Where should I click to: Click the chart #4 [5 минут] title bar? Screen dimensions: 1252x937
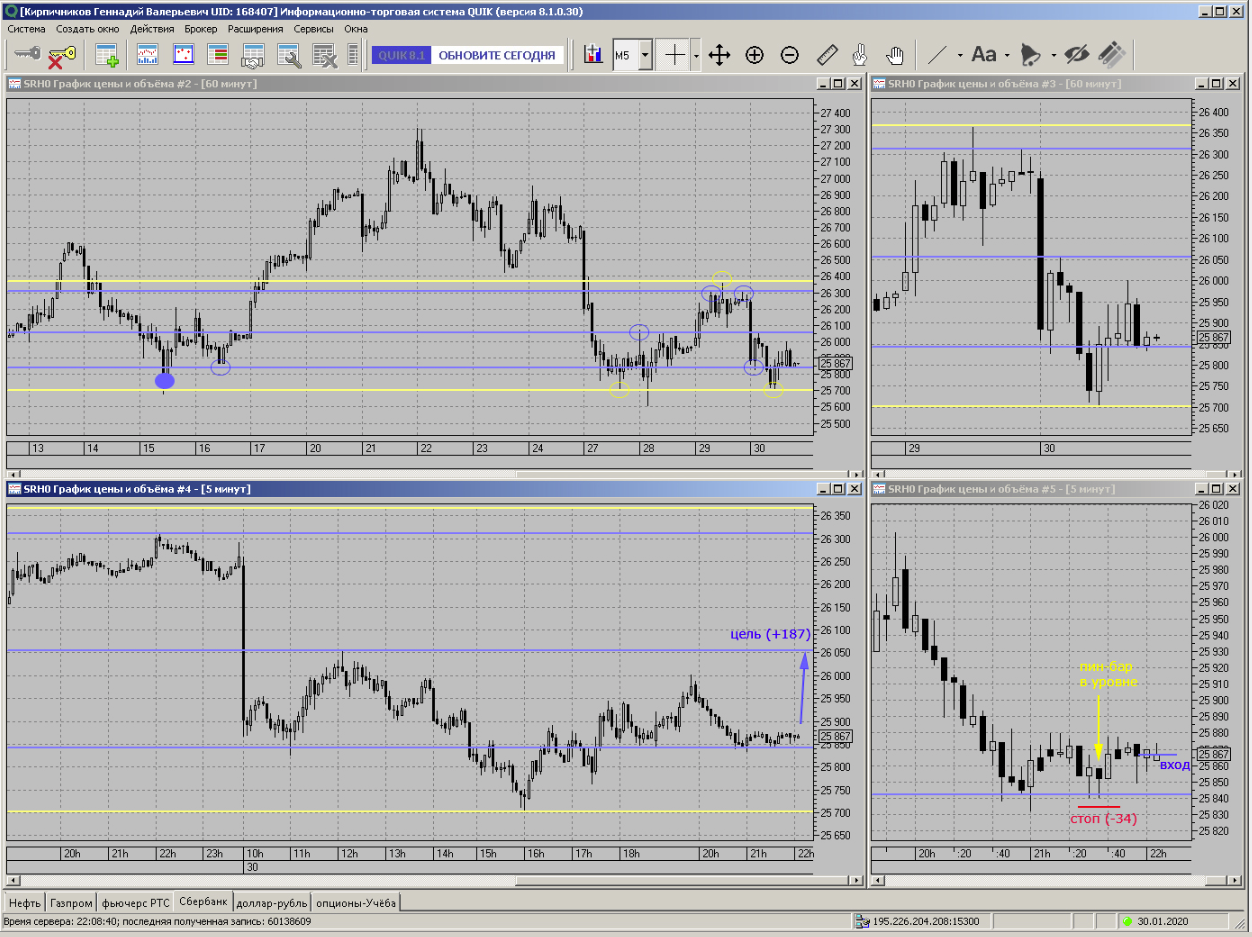tap(434, 489)
